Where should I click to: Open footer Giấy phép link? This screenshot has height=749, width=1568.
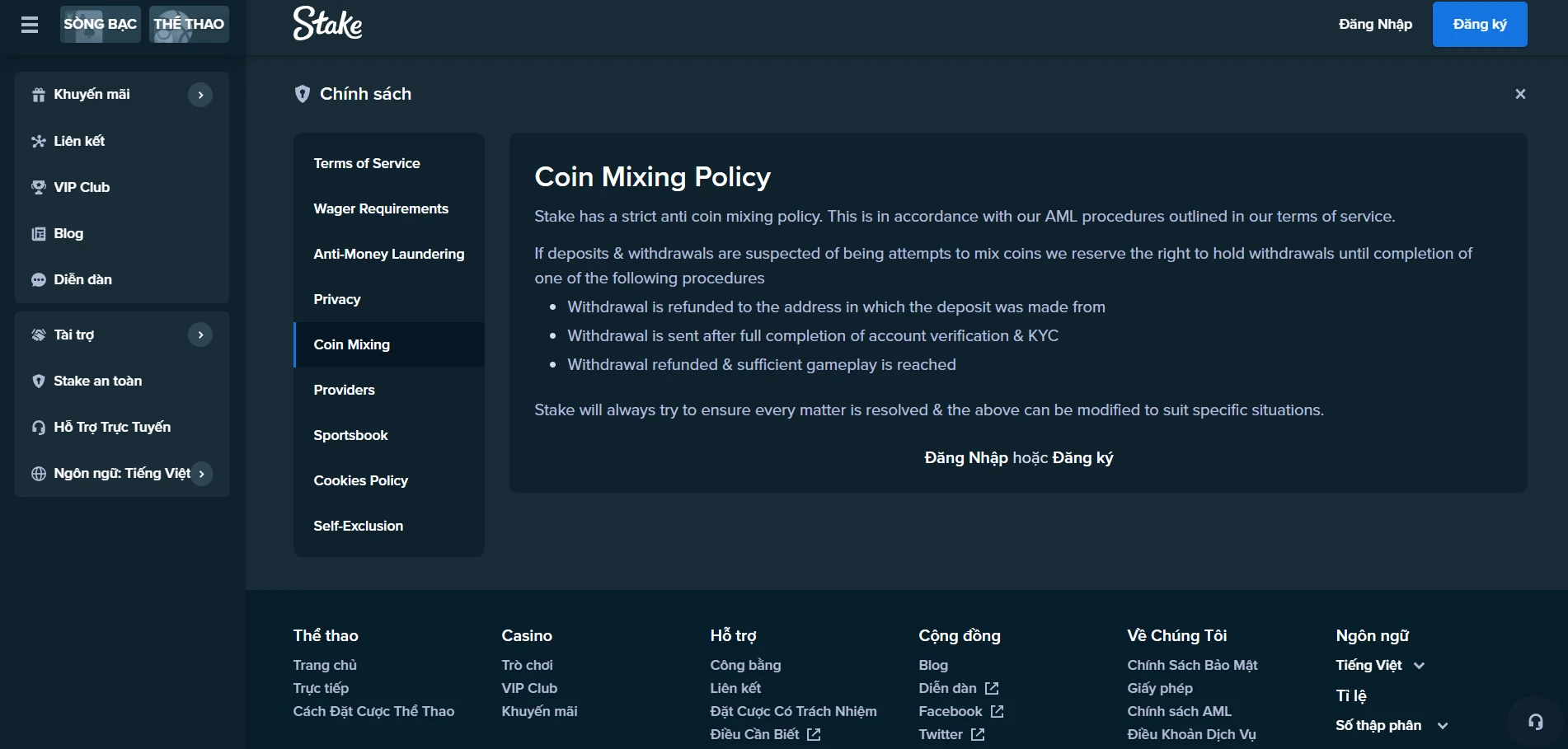(1160, 688)
